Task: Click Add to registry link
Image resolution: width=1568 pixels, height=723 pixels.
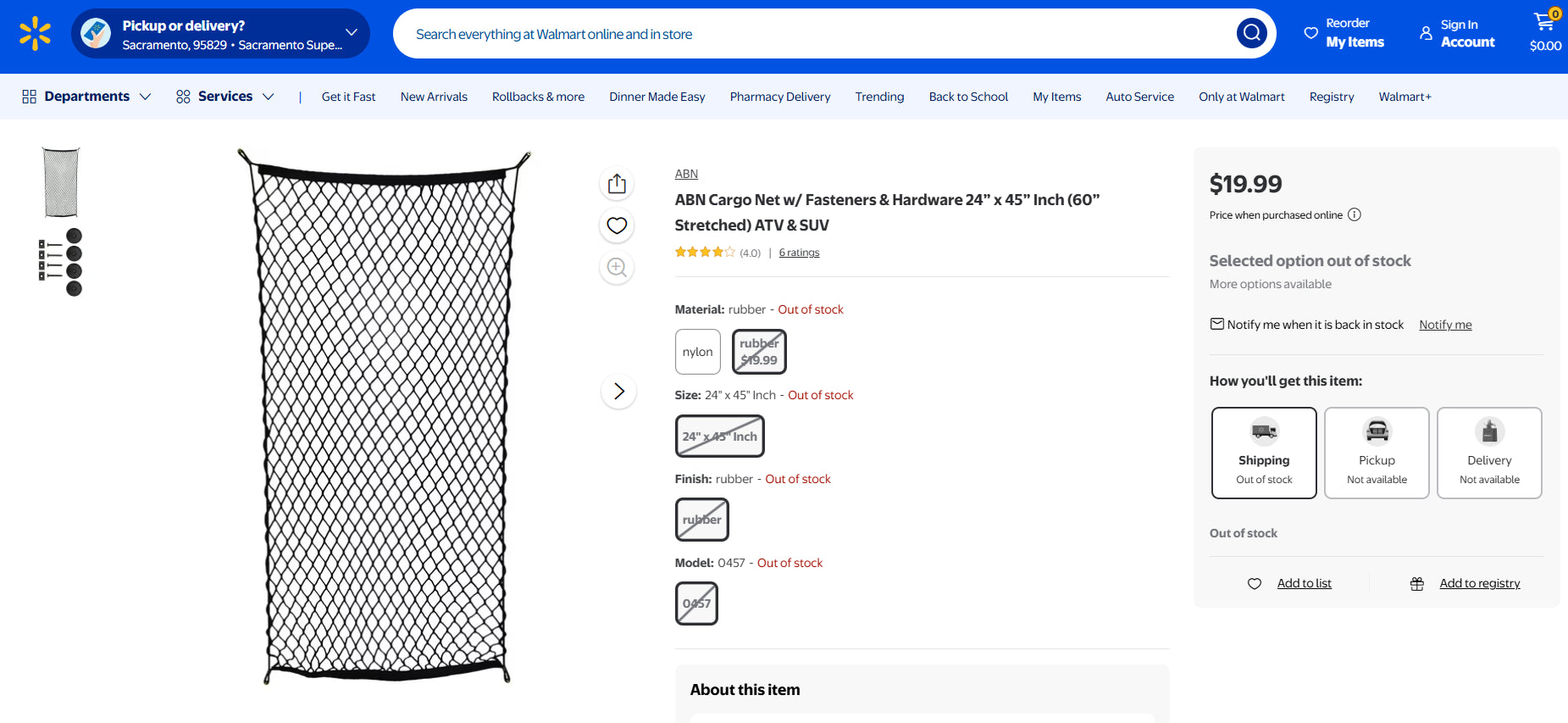Action: click(1479, 583)
